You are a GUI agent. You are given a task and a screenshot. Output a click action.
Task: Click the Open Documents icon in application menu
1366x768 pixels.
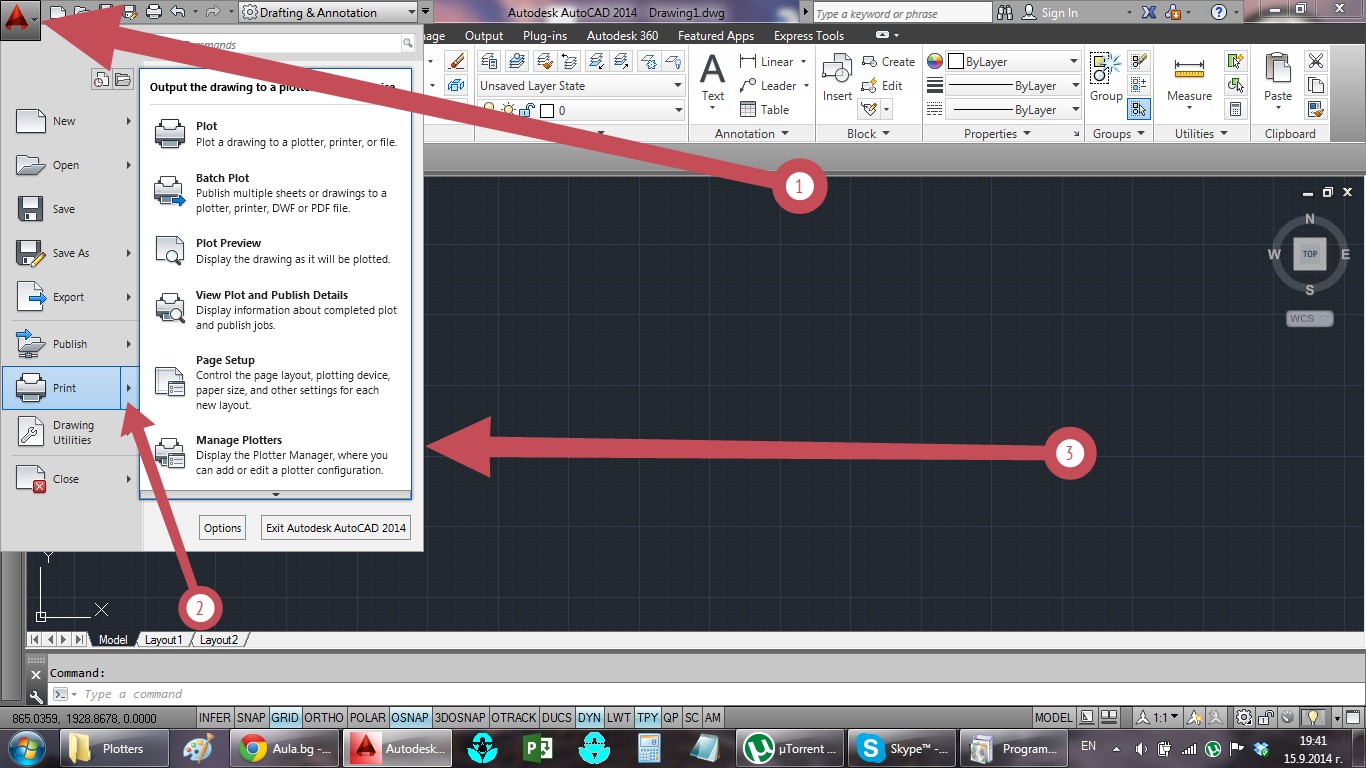point(123,80)
